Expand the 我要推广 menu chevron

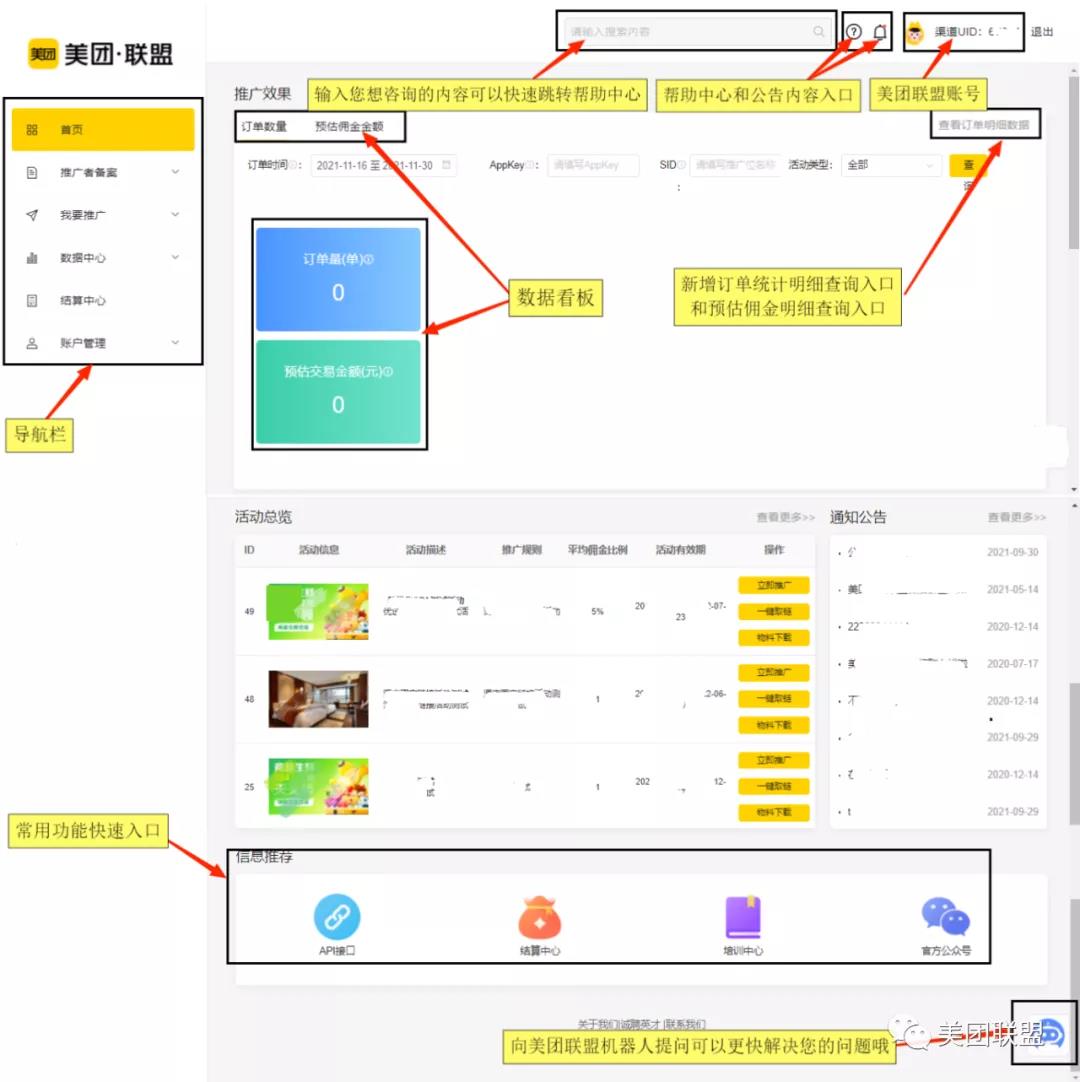(175, 215)
